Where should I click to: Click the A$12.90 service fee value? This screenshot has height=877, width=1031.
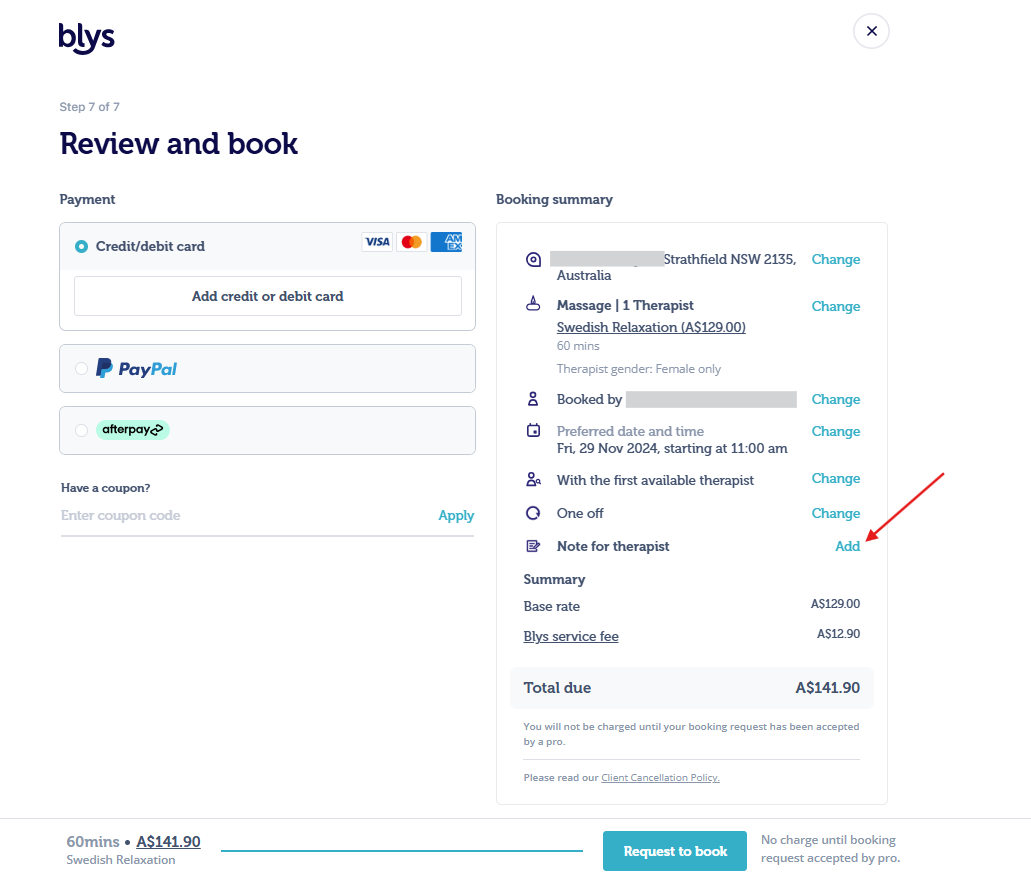[x=838, y=634]
